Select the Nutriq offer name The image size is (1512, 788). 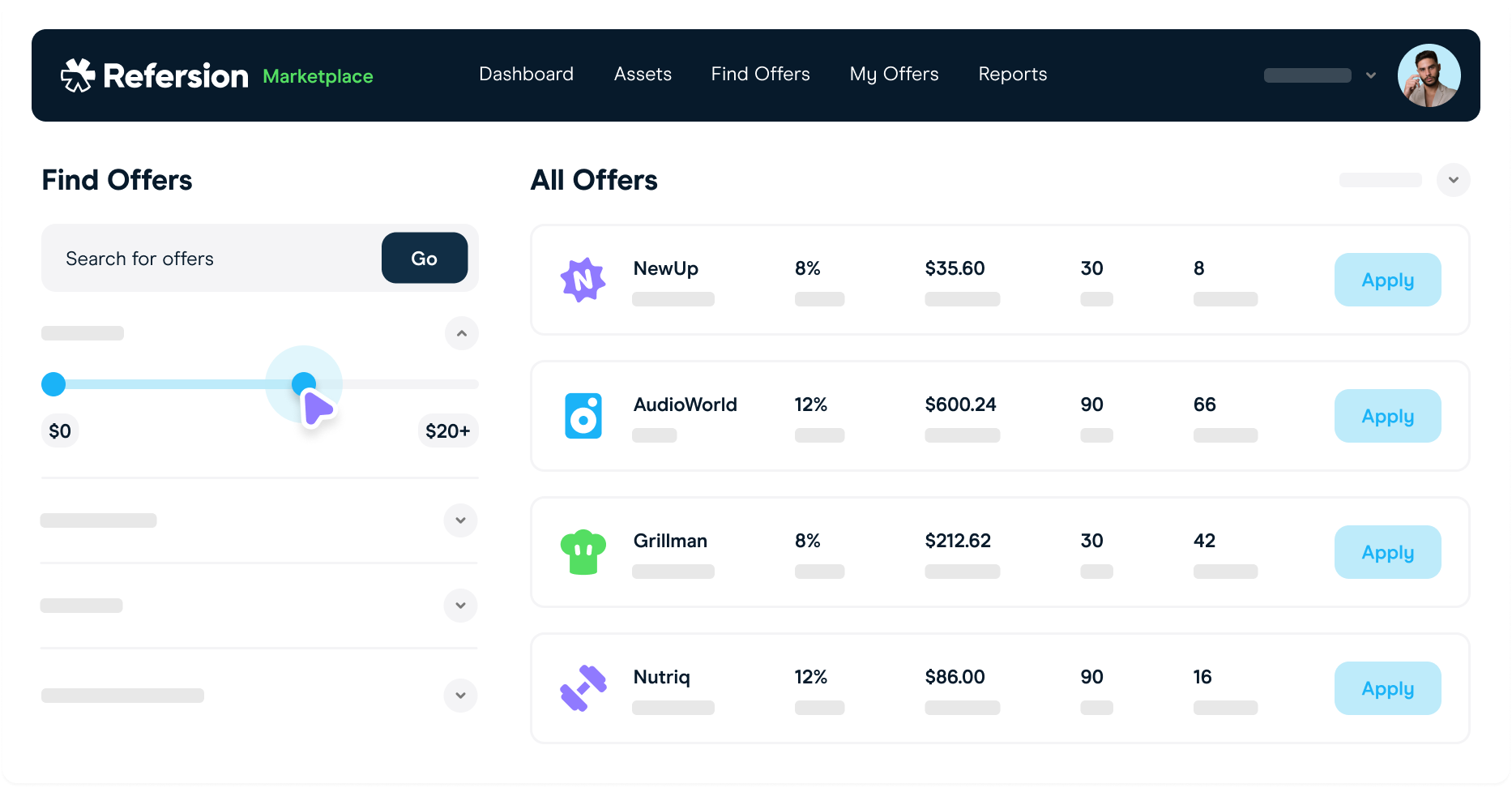pos(662,677)
